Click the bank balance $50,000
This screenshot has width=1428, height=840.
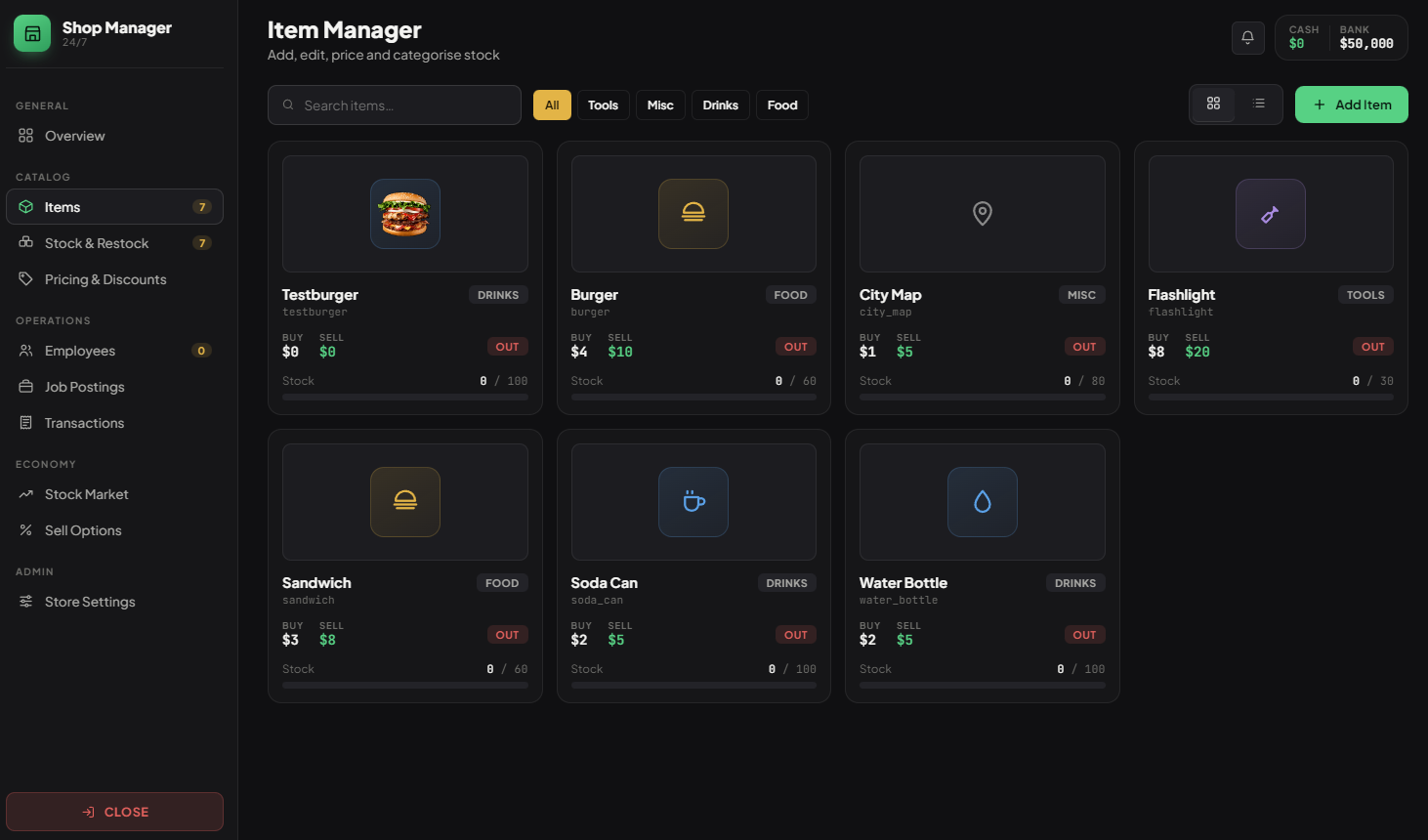coord(1366,44)
